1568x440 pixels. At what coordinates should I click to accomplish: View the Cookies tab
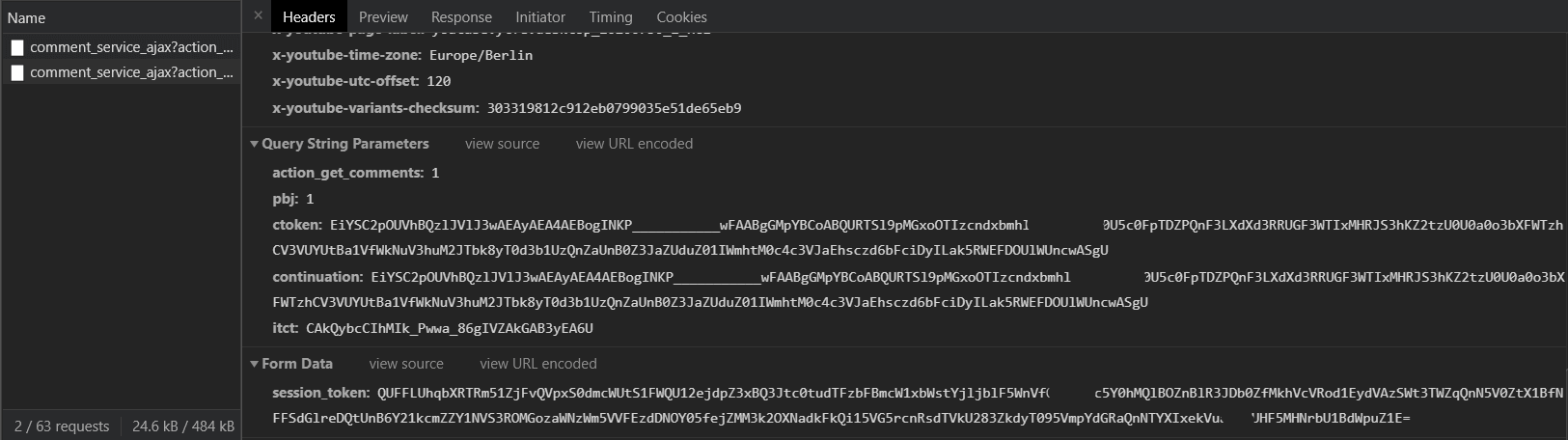point(681,17)
